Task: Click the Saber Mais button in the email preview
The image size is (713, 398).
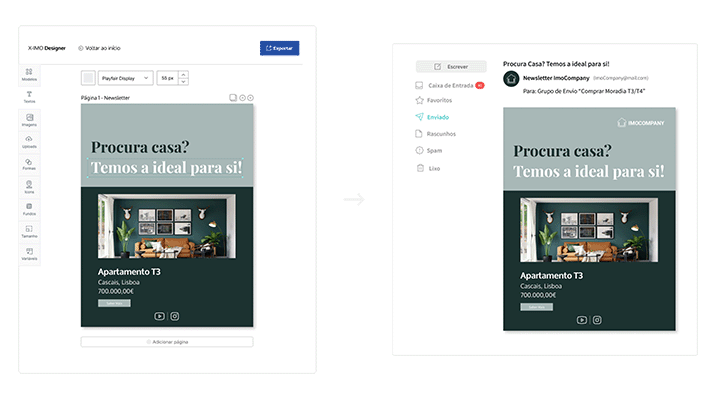Action: (x=537, y=307)
